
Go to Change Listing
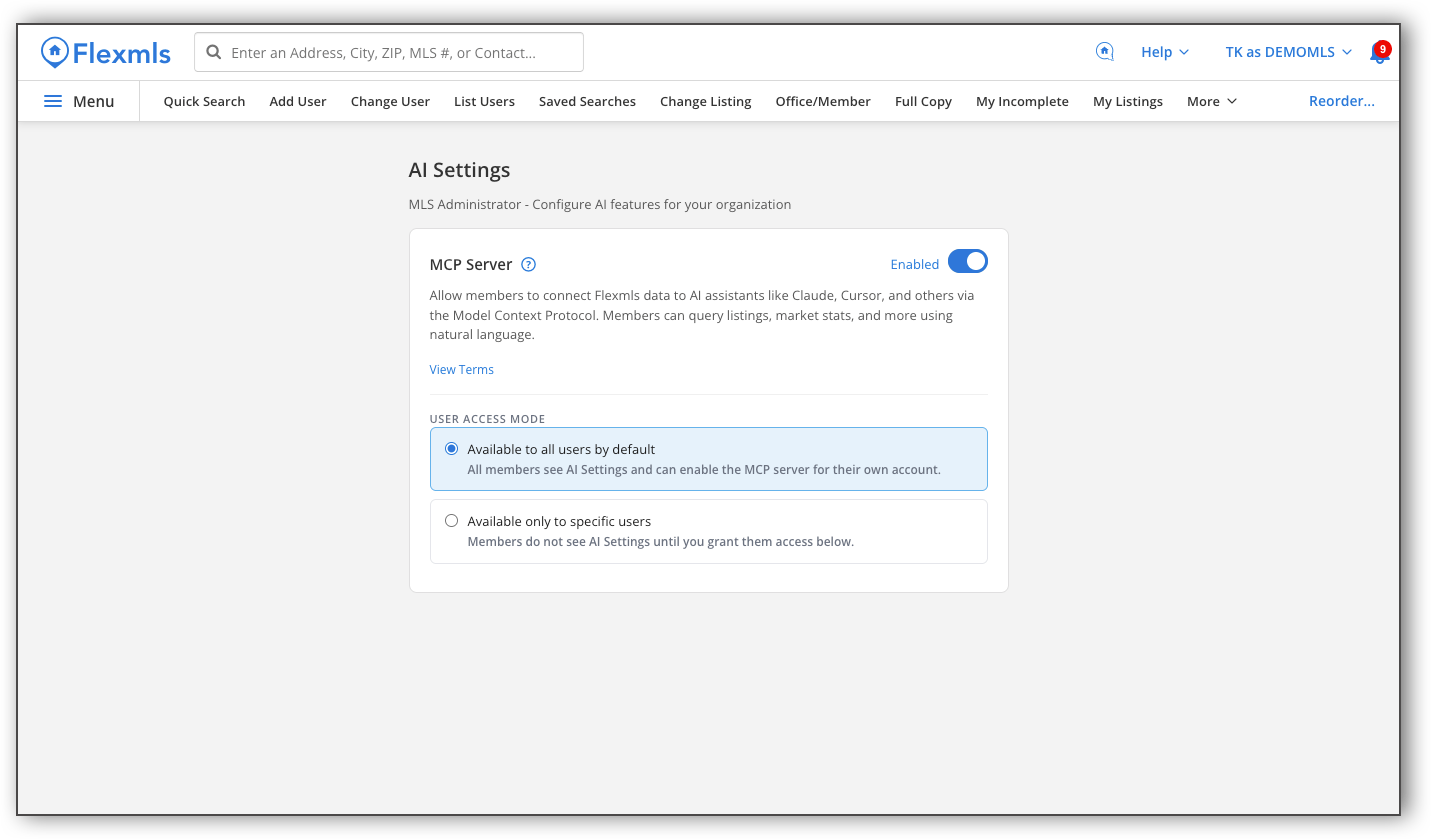click(706, 101)
